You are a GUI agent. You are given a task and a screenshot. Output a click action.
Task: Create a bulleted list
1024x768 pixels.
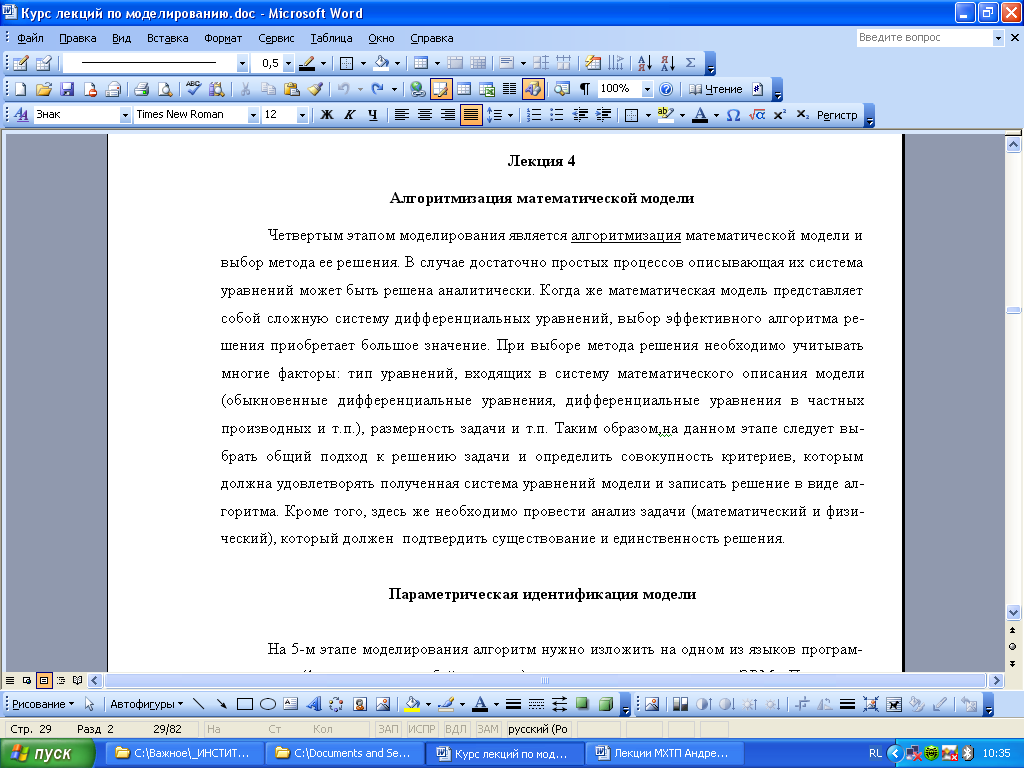click(556, 115)
